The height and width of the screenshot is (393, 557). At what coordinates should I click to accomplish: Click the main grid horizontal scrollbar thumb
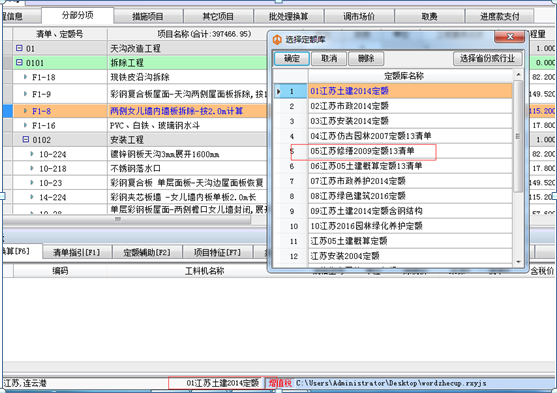pos(128,220)
